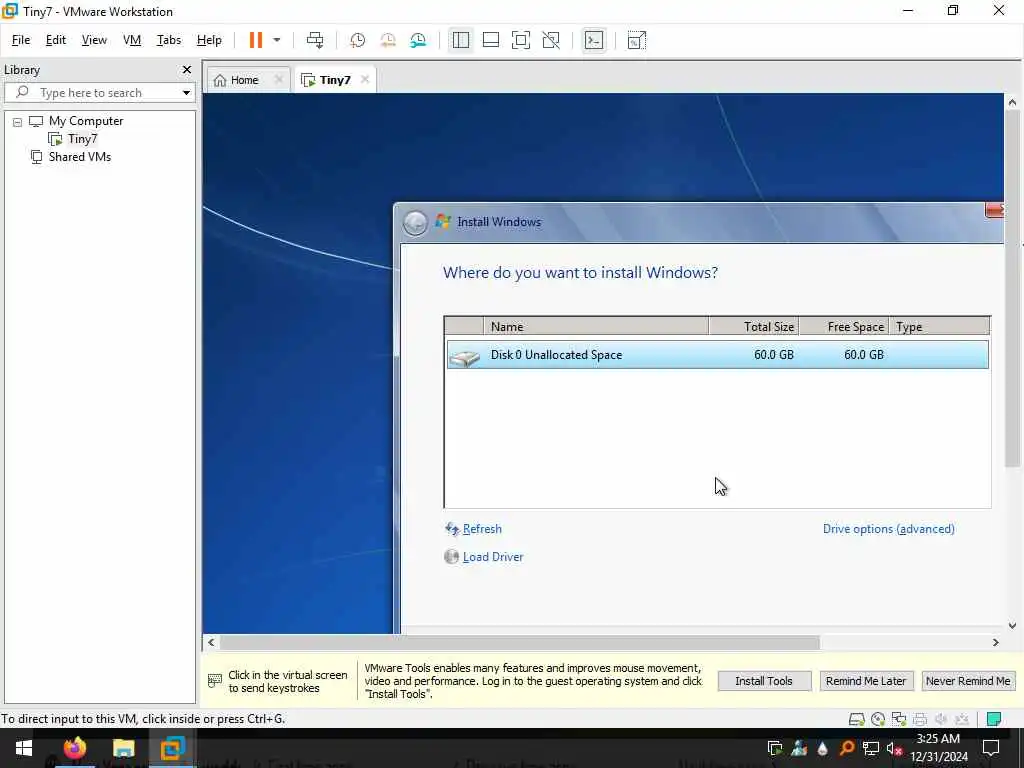Open the Tabs menu

[x=168, y=40]
